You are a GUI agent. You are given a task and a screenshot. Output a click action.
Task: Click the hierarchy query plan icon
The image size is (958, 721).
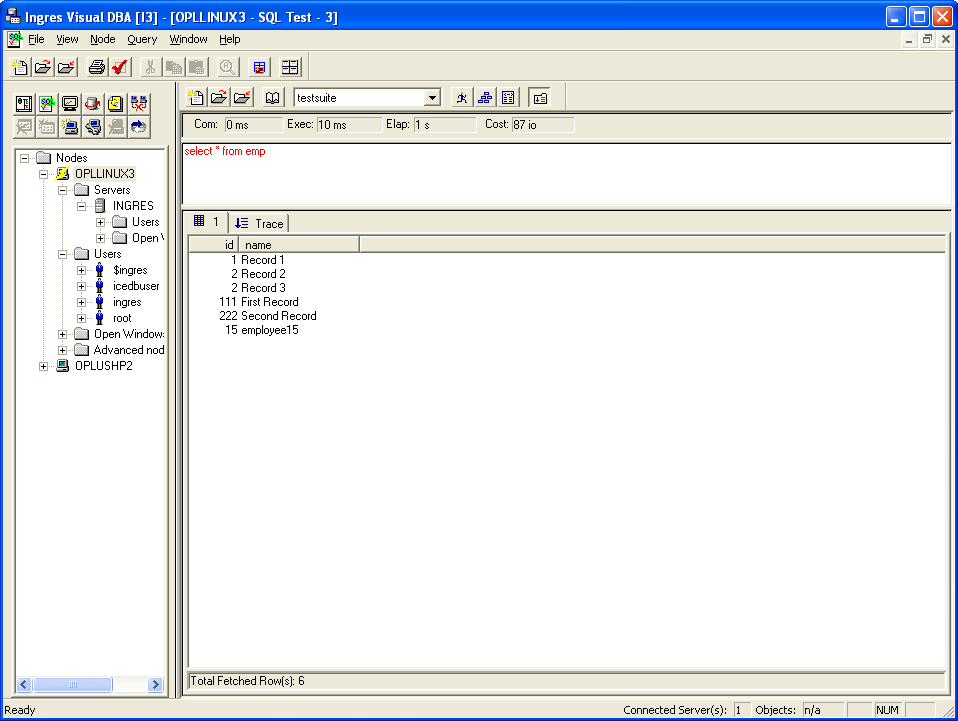(x=485, y=98)
